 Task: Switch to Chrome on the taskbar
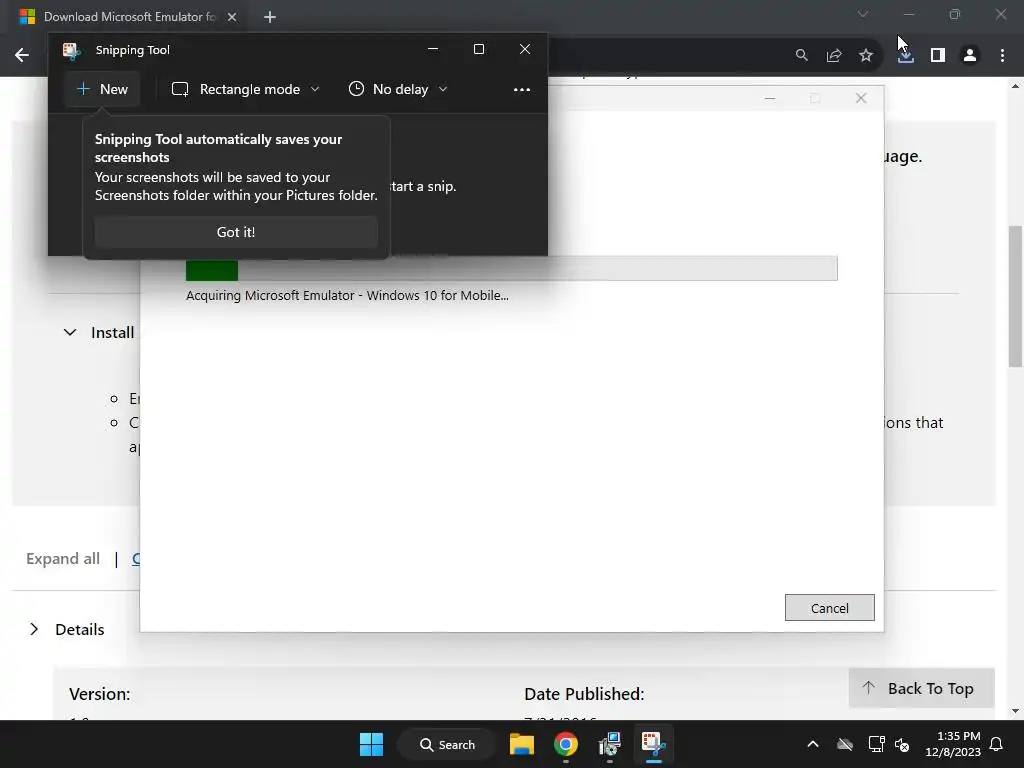566,744
